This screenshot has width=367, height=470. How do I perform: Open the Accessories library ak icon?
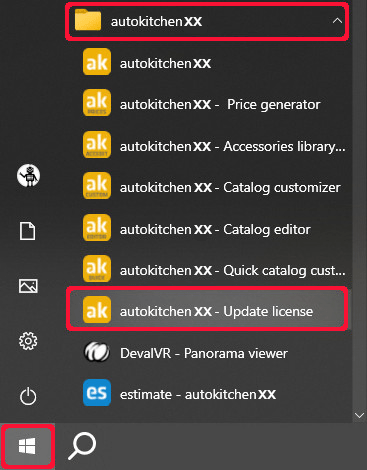point(97,145)
